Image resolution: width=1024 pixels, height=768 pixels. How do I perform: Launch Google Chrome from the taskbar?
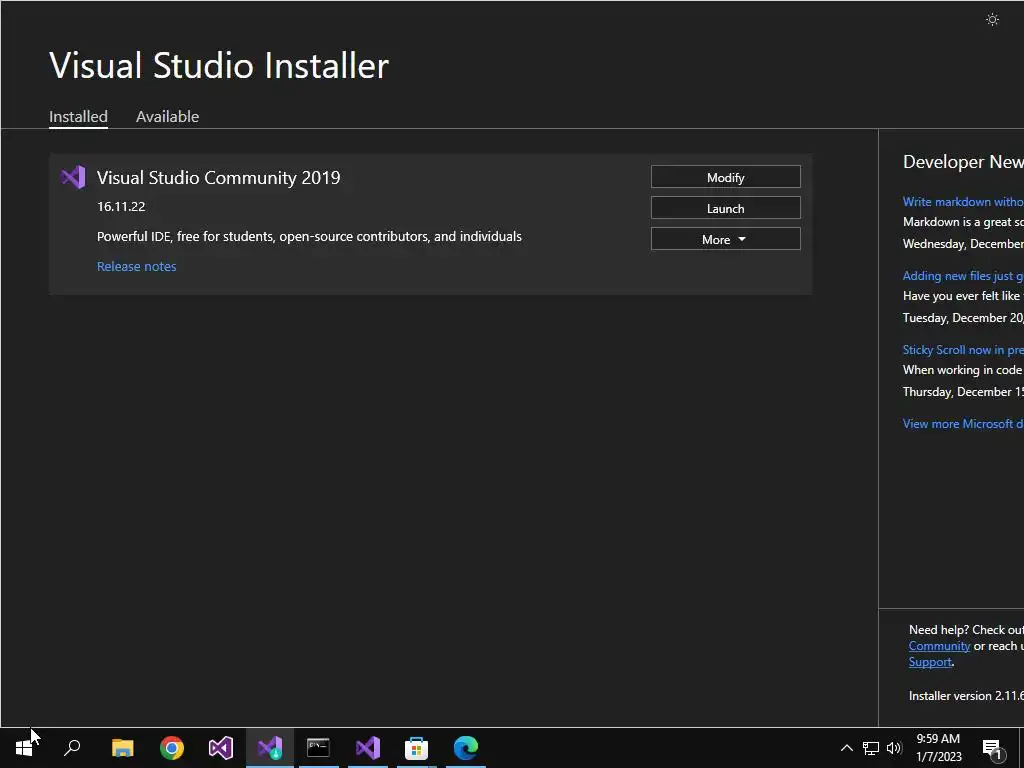pos(172,748)
